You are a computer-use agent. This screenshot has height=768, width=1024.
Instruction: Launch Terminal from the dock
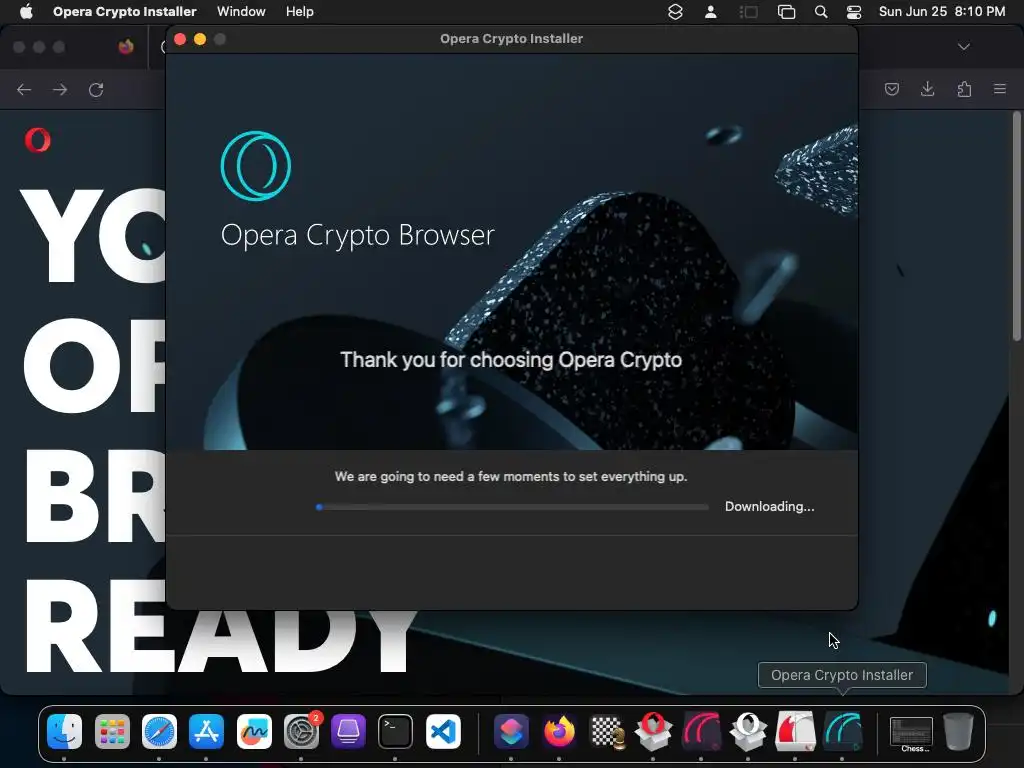395,731
